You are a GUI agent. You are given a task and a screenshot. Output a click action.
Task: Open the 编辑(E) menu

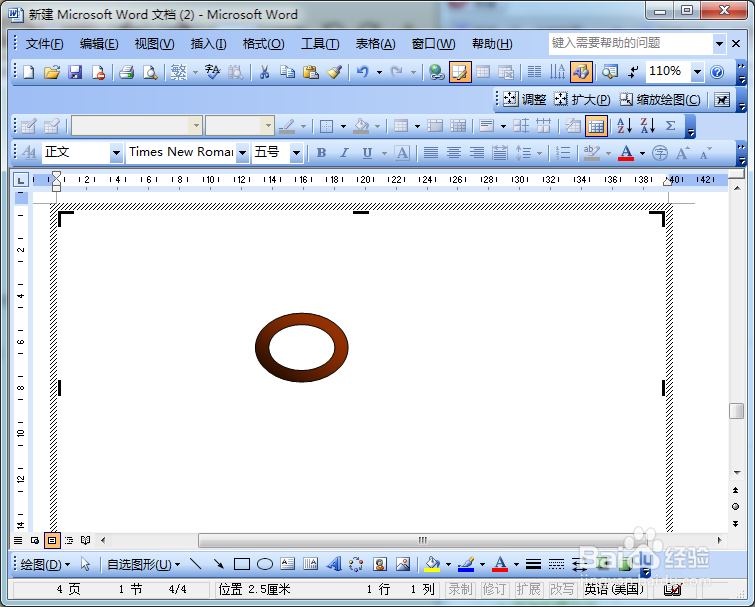(99, 44)
